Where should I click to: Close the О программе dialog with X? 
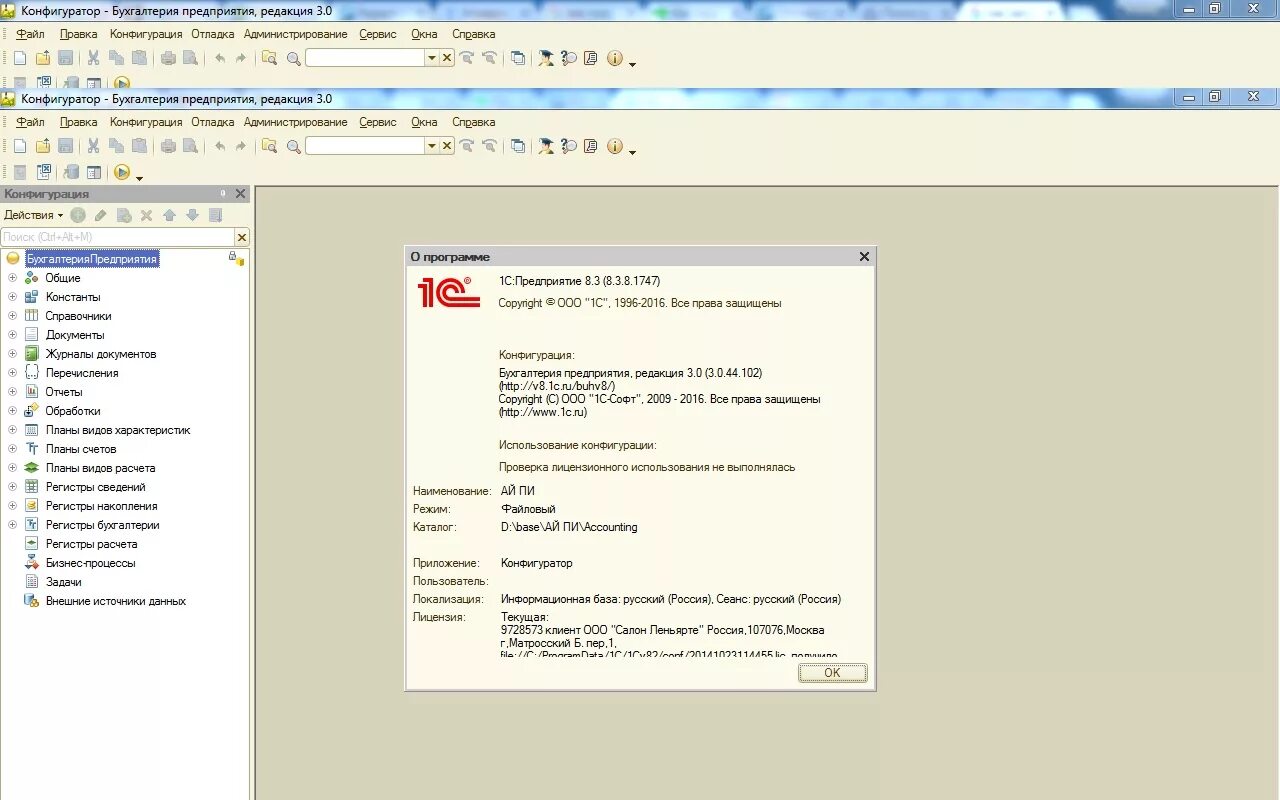point(864,257)
